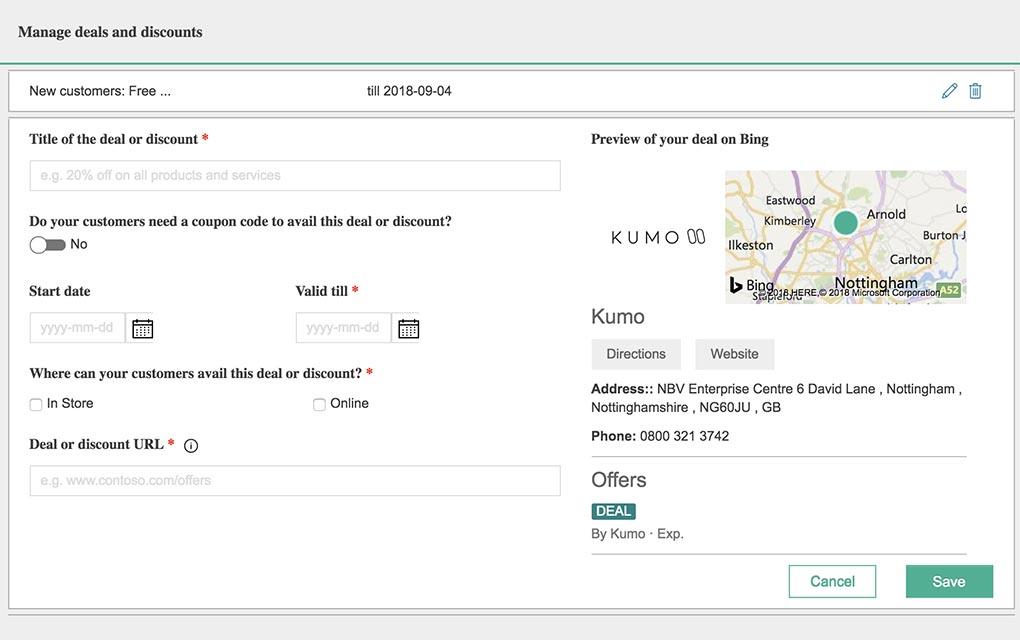The width and height of the screenshot is (1020, 640).
Task: Click the Nottingham map preview
Action: coord(846,237)
